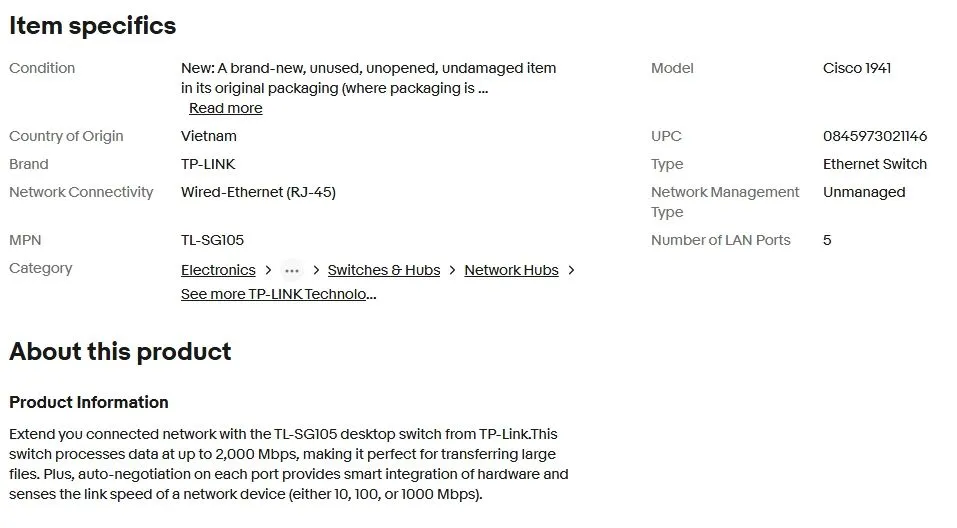957x528 pixels.
Task: Click the Model value Cisco 1941
Action: pos(856,68)
